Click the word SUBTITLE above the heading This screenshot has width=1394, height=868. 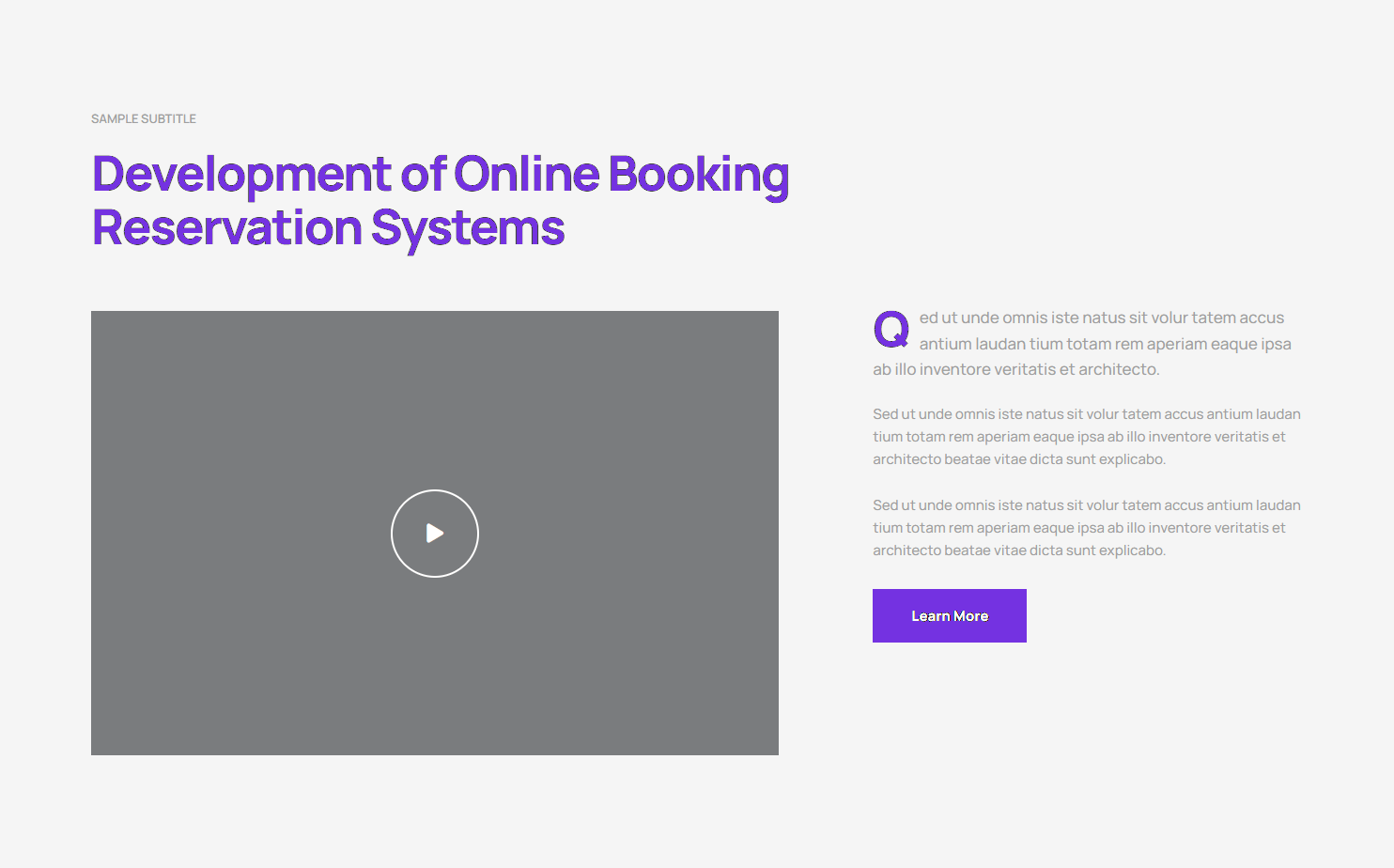click(x=170, y=119)
